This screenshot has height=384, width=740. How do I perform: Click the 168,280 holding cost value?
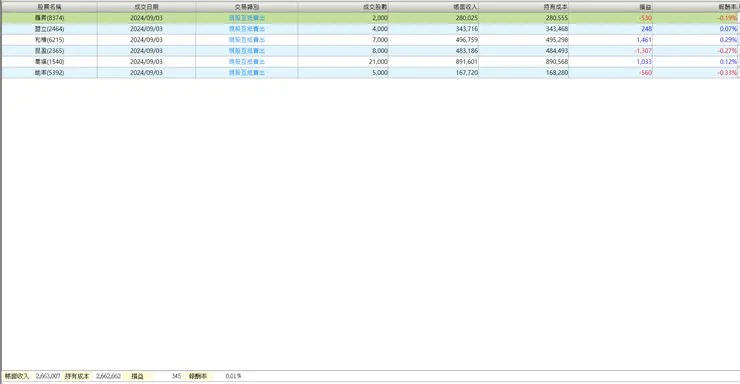click(557, 73)
